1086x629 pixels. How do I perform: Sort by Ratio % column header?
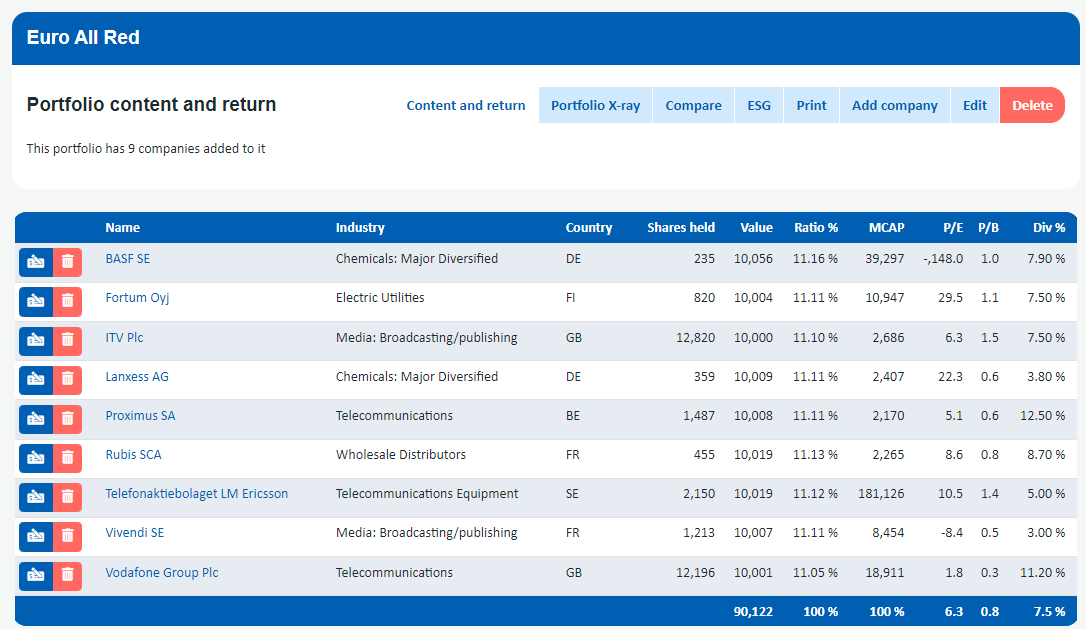[x=816, y=228]
